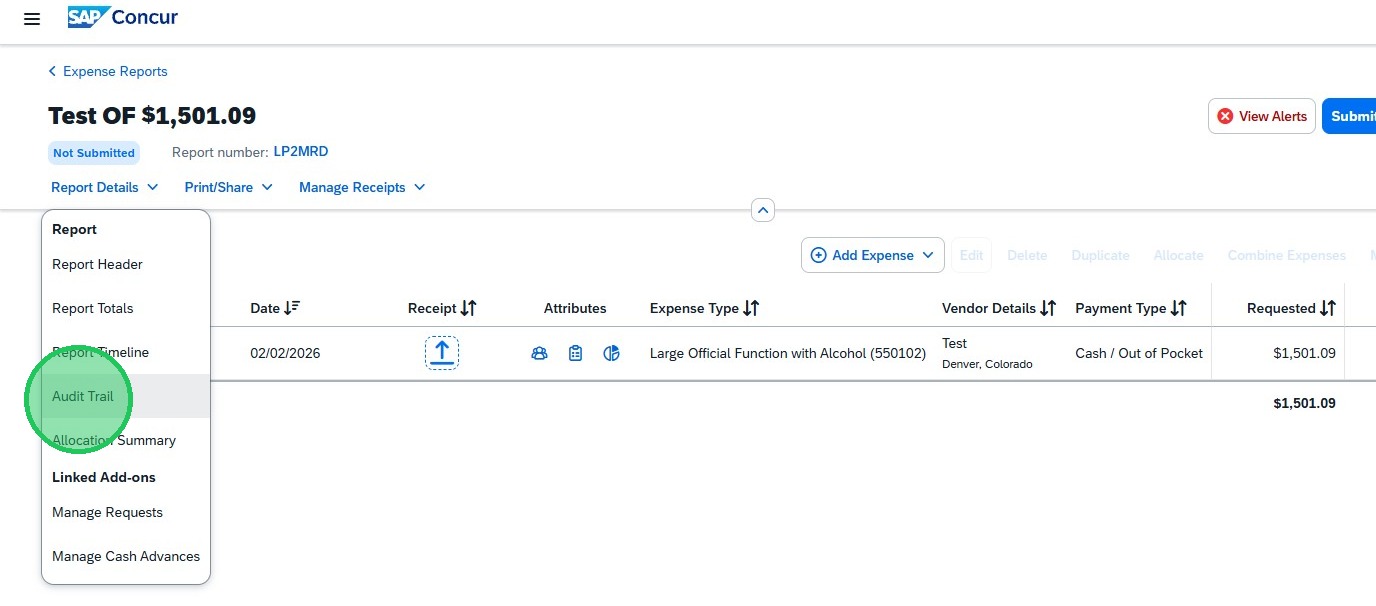Open the Add Expense dropdown button
Viewport: 1376px width, 606px height.
(x=873, y=255)
